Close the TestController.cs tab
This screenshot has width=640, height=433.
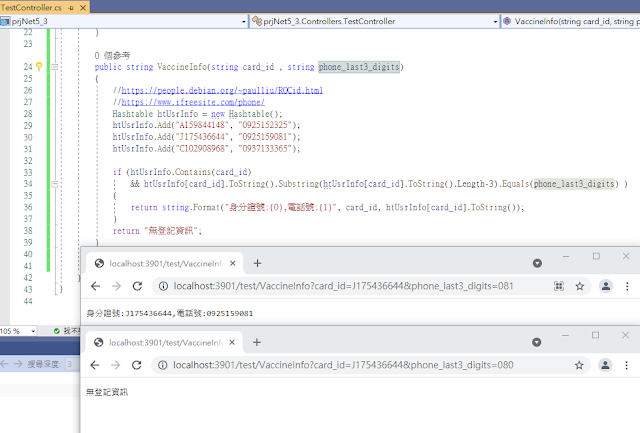tap(83, 7)
